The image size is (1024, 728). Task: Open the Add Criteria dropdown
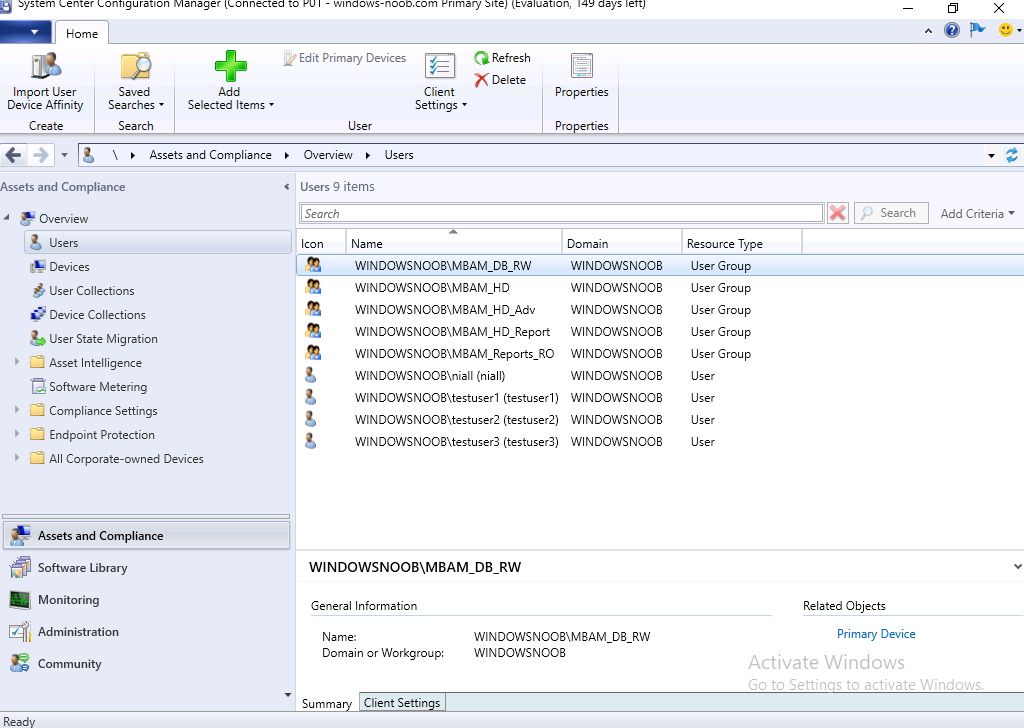(977, 214)
